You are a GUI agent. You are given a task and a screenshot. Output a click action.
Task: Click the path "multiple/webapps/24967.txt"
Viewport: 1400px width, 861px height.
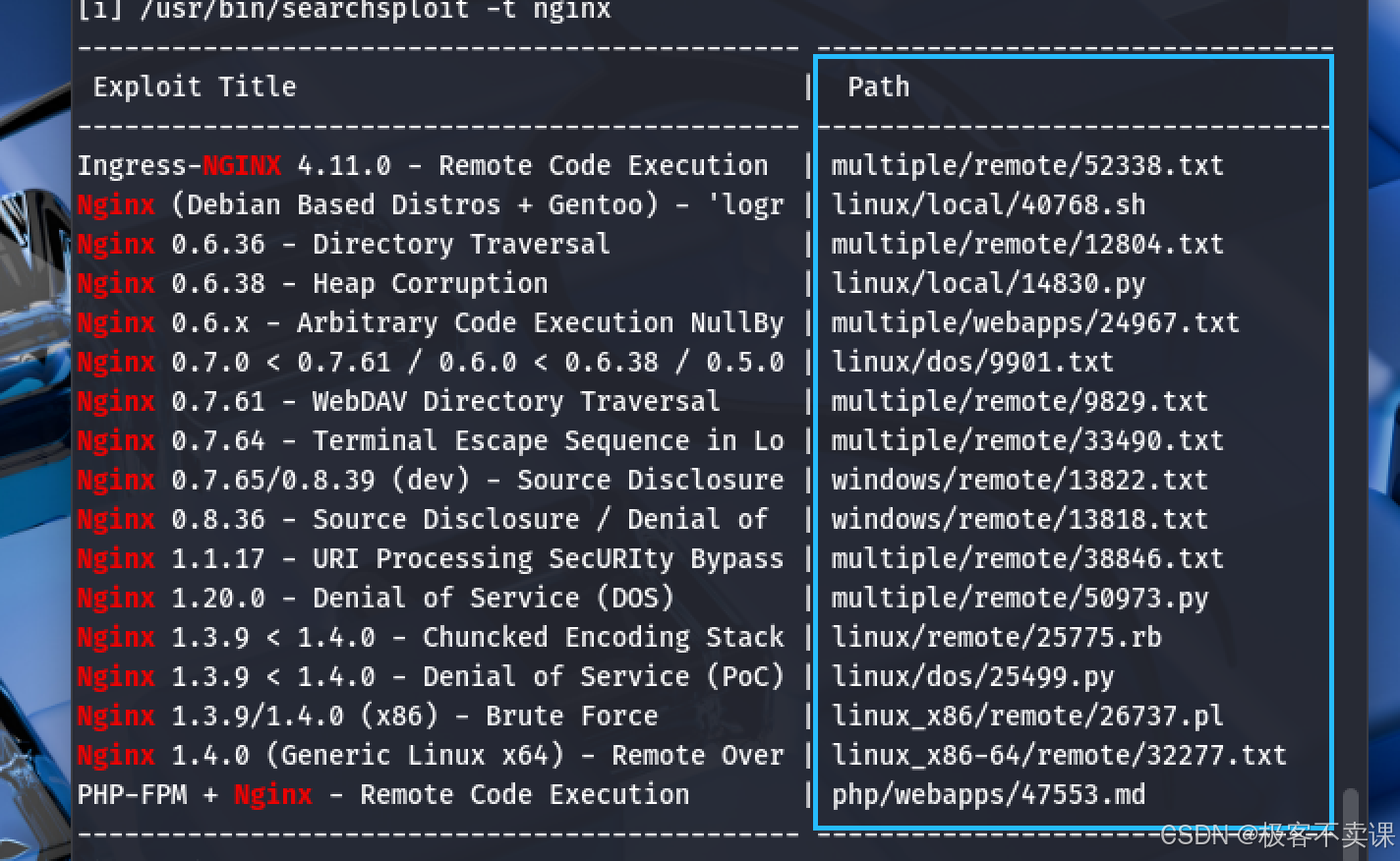(1035, 322)
